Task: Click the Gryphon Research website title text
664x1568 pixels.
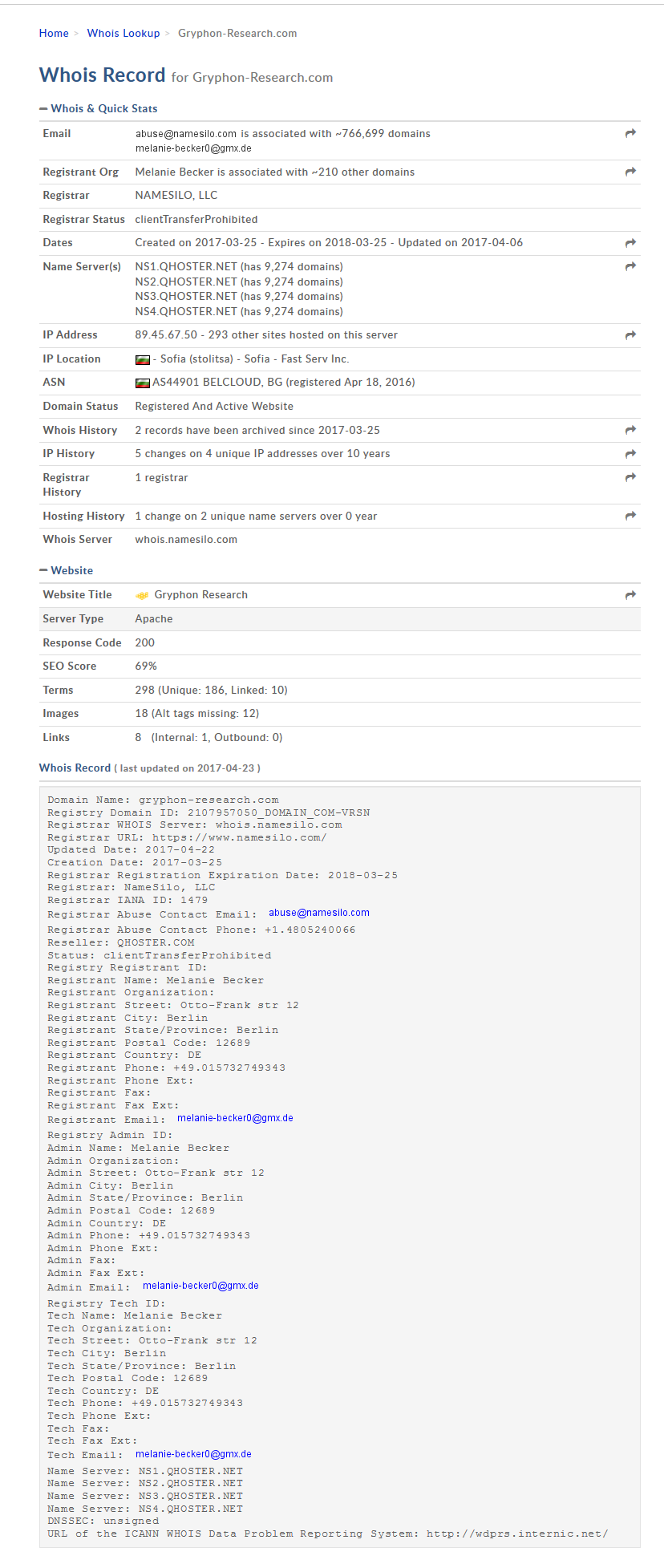Action: (200, 594)
